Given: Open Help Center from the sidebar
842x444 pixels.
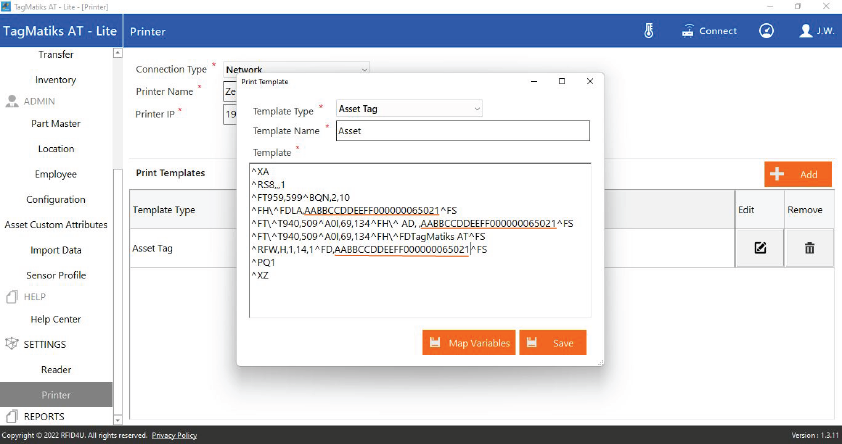Looking at the screenshot, I should pyautogui.click(x=56, y=319).
